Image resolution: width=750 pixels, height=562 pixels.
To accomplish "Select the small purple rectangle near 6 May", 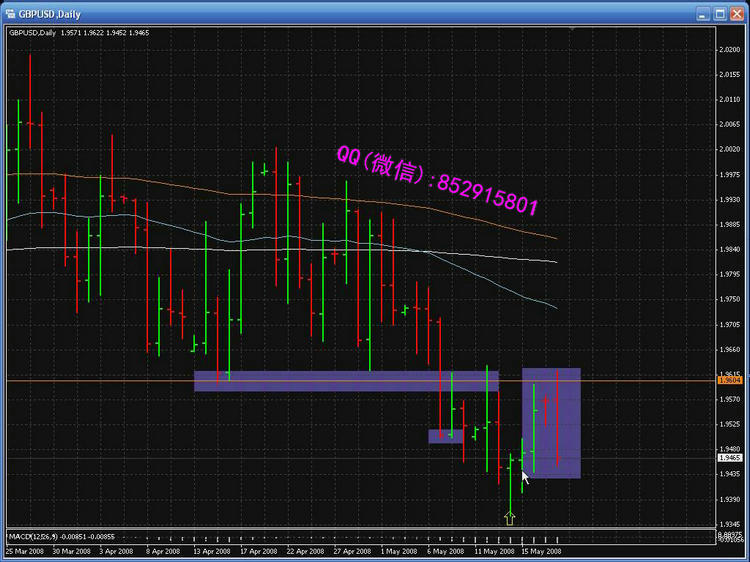I will (x=446, y=436).
